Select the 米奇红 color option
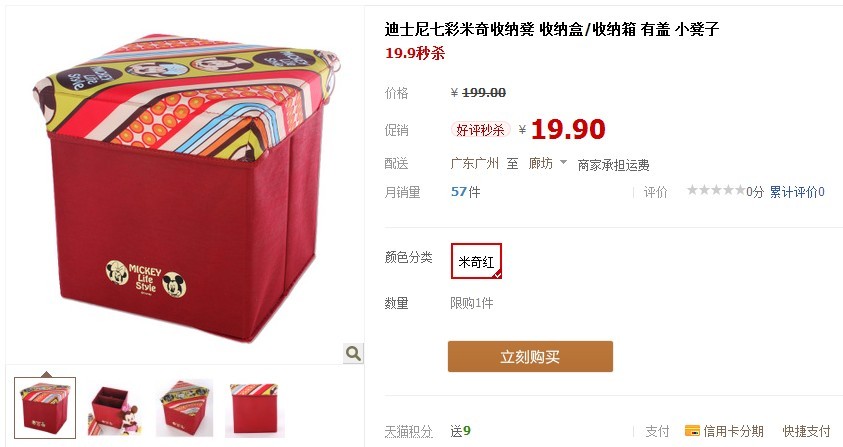The height and width of the screenshot is (447, 843). coord(476,261)
